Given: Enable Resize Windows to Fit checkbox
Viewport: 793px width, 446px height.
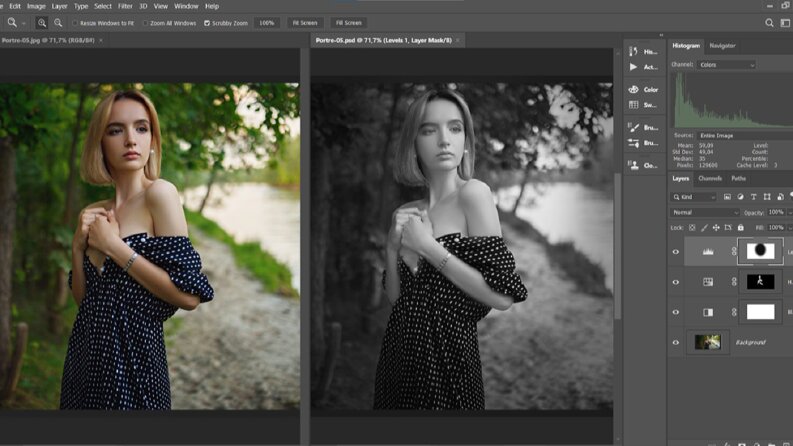Looking at the screenshot, I should pos(75,23).
